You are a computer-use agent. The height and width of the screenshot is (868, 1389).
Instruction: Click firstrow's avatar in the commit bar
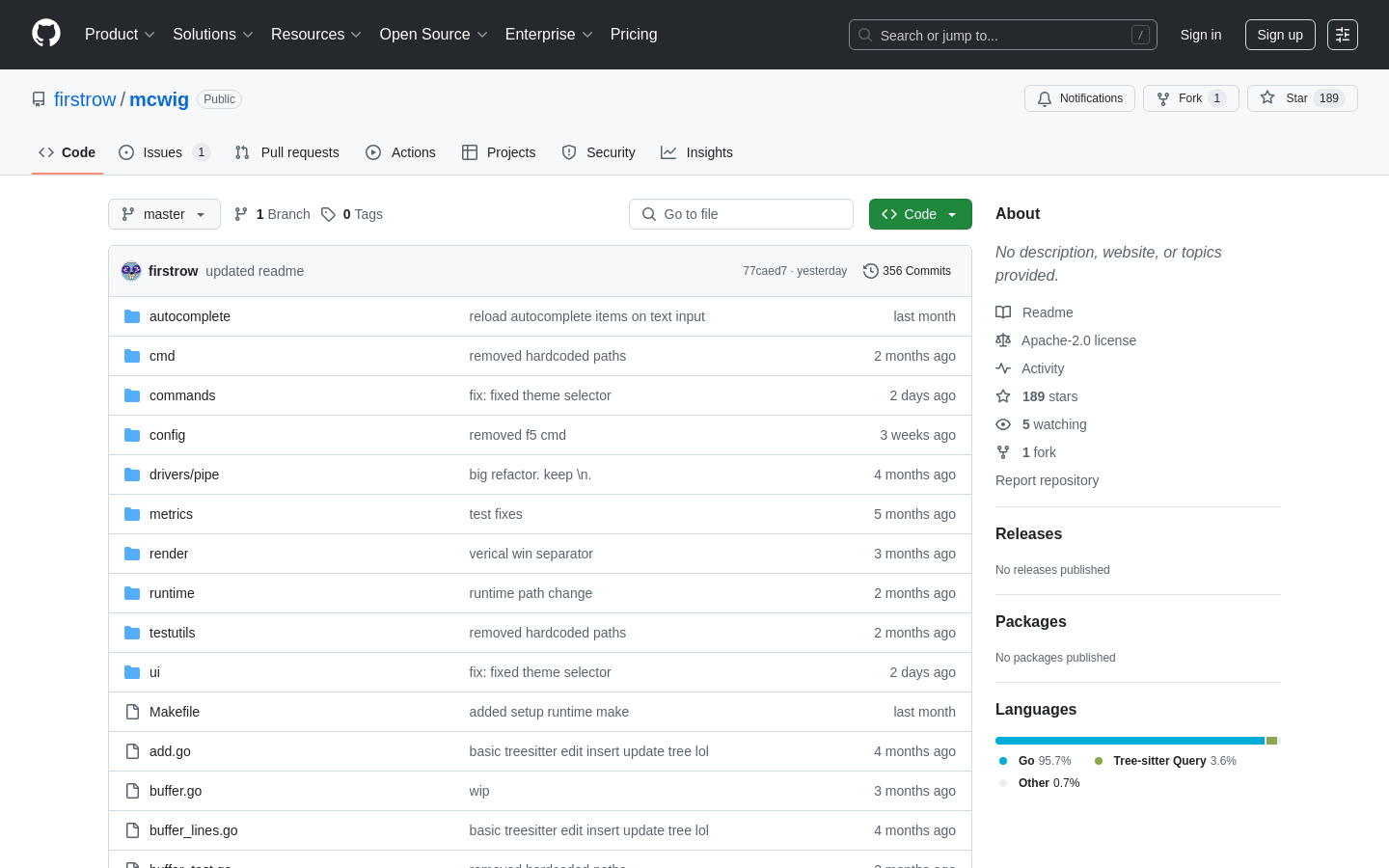point(131,271)
